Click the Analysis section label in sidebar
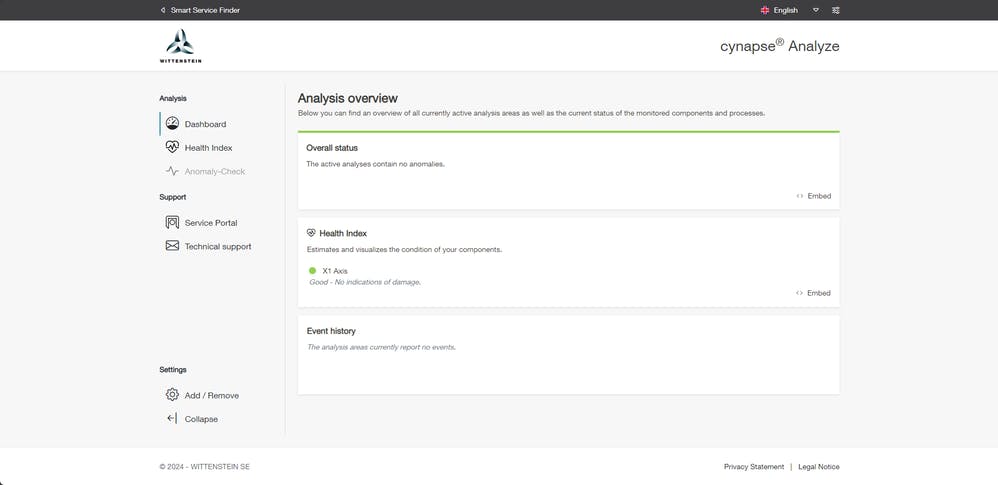 tap(173, 98)
